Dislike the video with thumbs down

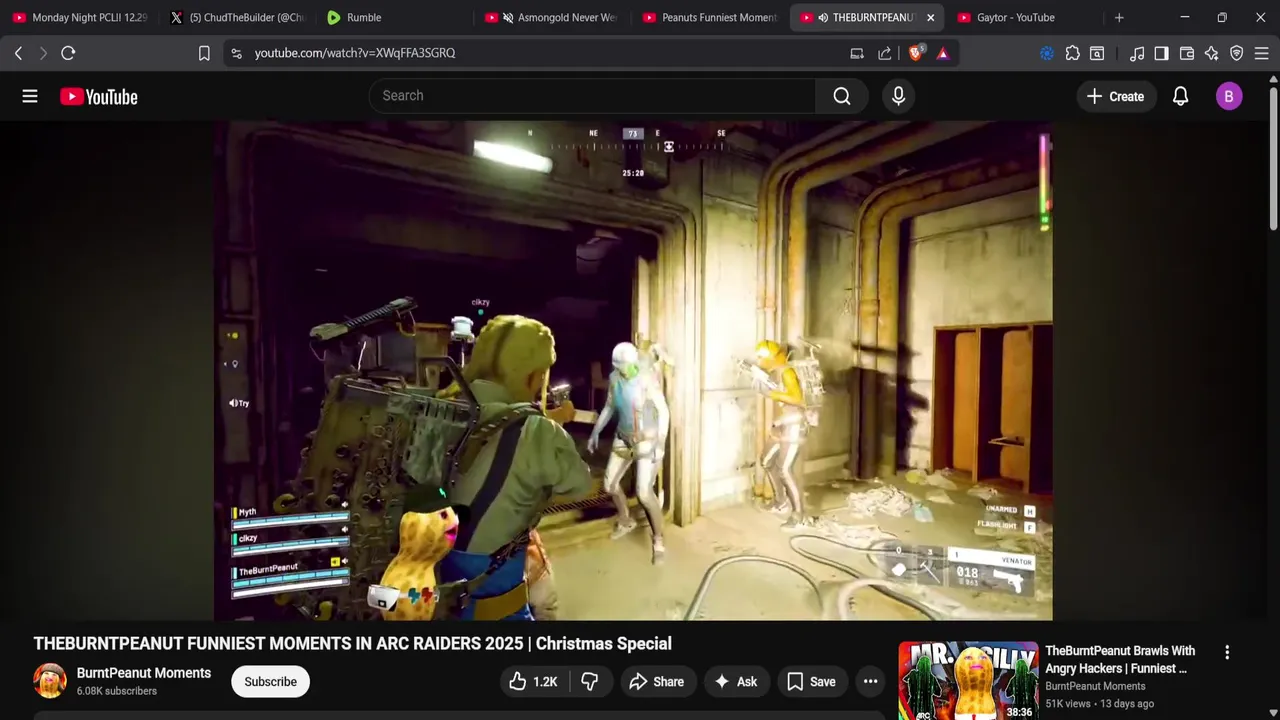pyautogui.click(x=590, y=682)
